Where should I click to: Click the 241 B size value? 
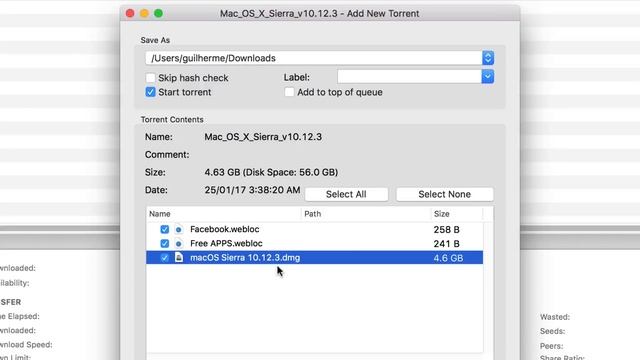[x=447, y=244]
